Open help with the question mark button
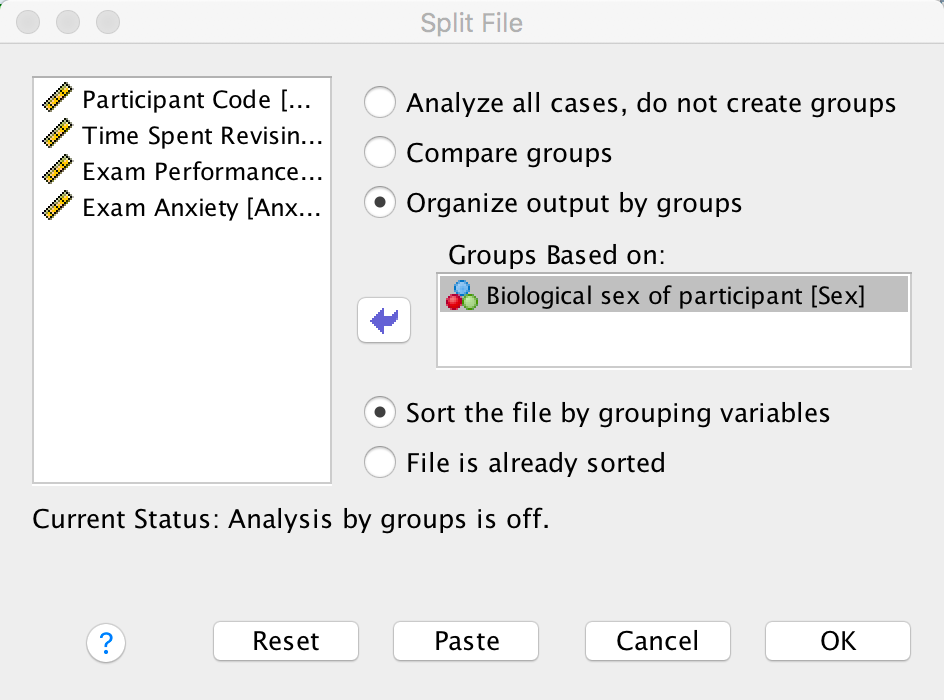This screenshot has height=700, width=944. click(106, 642)
